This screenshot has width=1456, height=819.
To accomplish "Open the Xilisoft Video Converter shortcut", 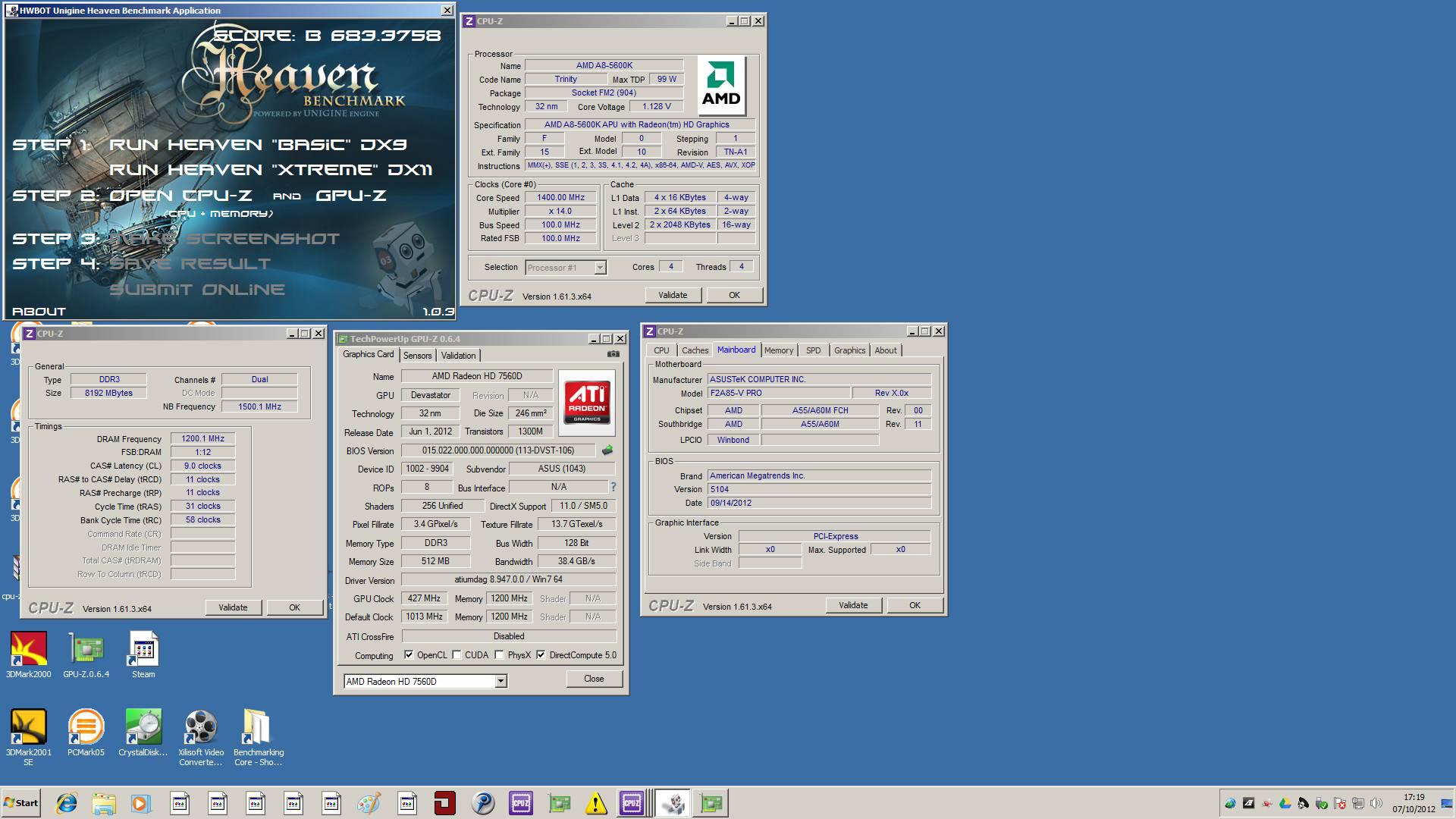I will pyautogui.click(x=201, y=738).
